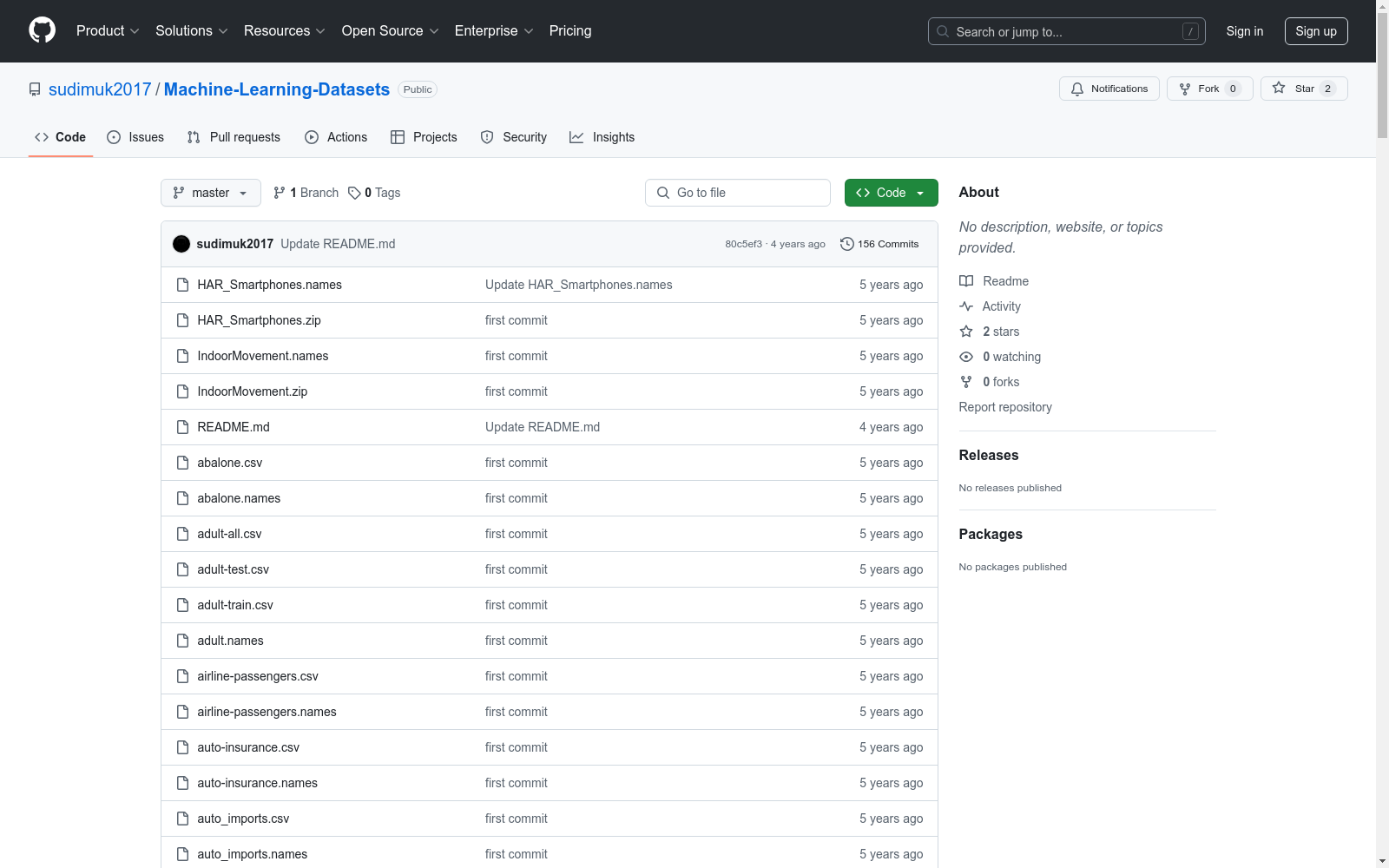1389x868 pixels.
Task: Expand the Open Source menu
Action: point(391,30)
